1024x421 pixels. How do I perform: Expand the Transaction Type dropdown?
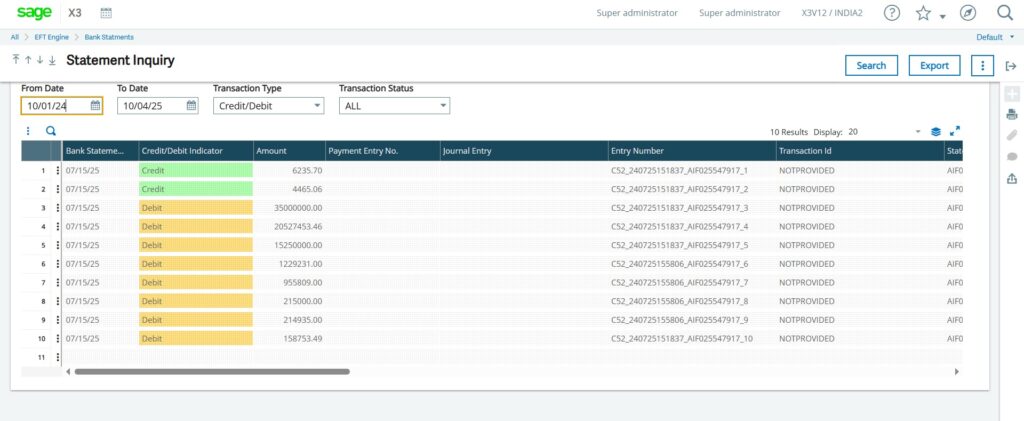317,105
